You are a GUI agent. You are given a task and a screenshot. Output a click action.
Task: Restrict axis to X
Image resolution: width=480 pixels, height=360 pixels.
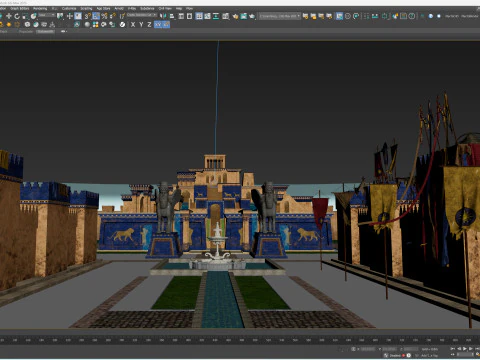tap(133, 25)
